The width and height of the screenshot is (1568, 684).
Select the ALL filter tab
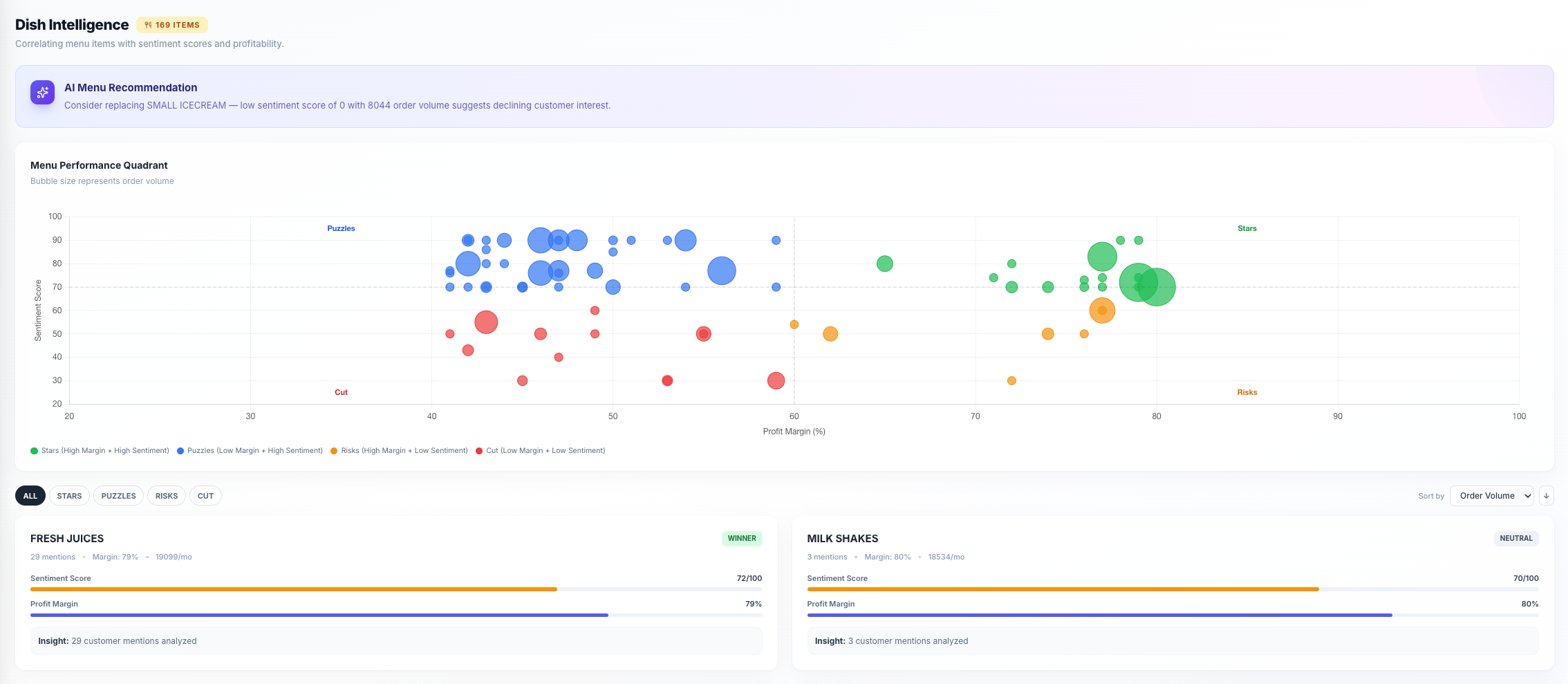click(x=30, y=495)
